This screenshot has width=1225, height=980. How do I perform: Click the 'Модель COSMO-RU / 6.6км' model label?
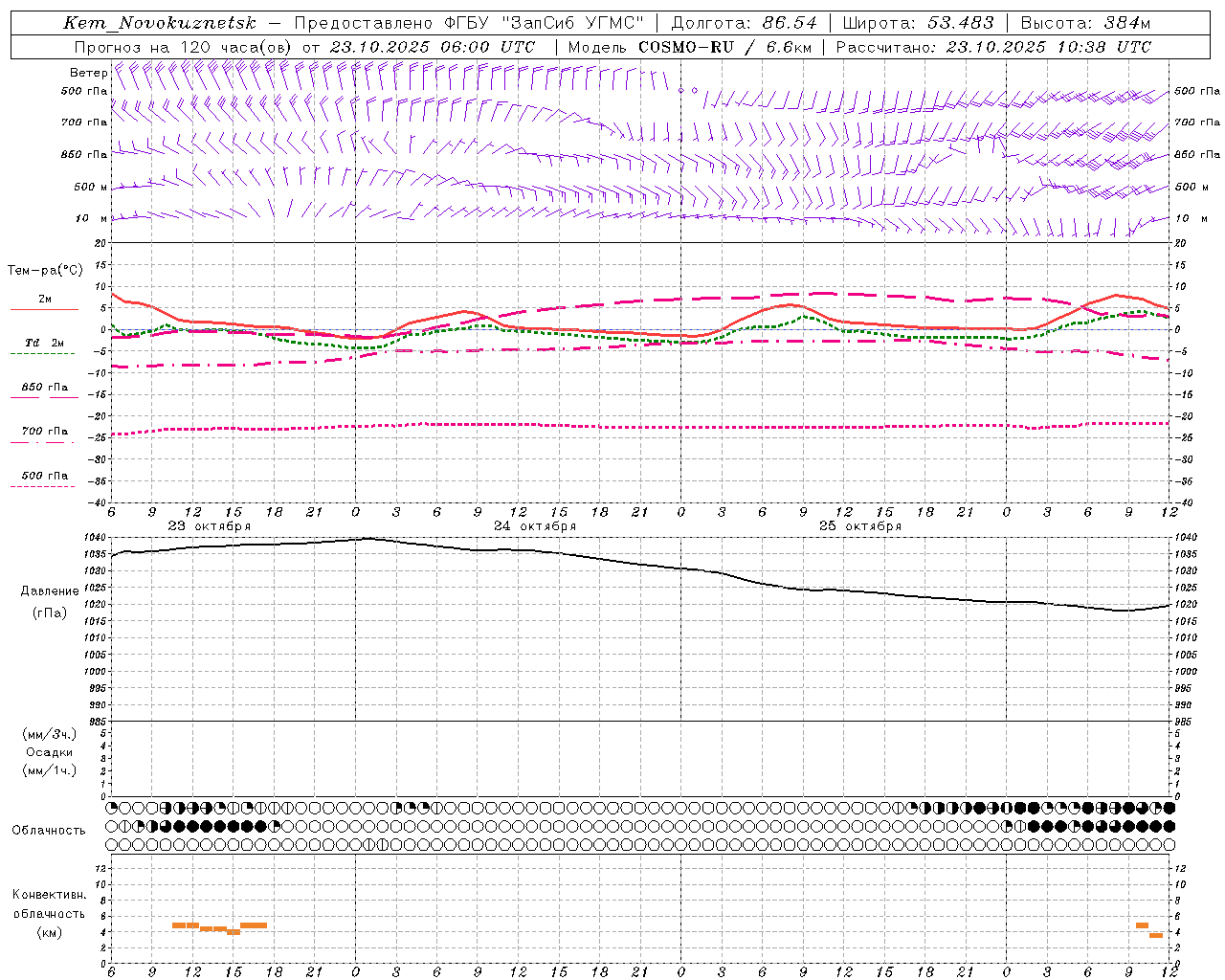click(690, 47)
